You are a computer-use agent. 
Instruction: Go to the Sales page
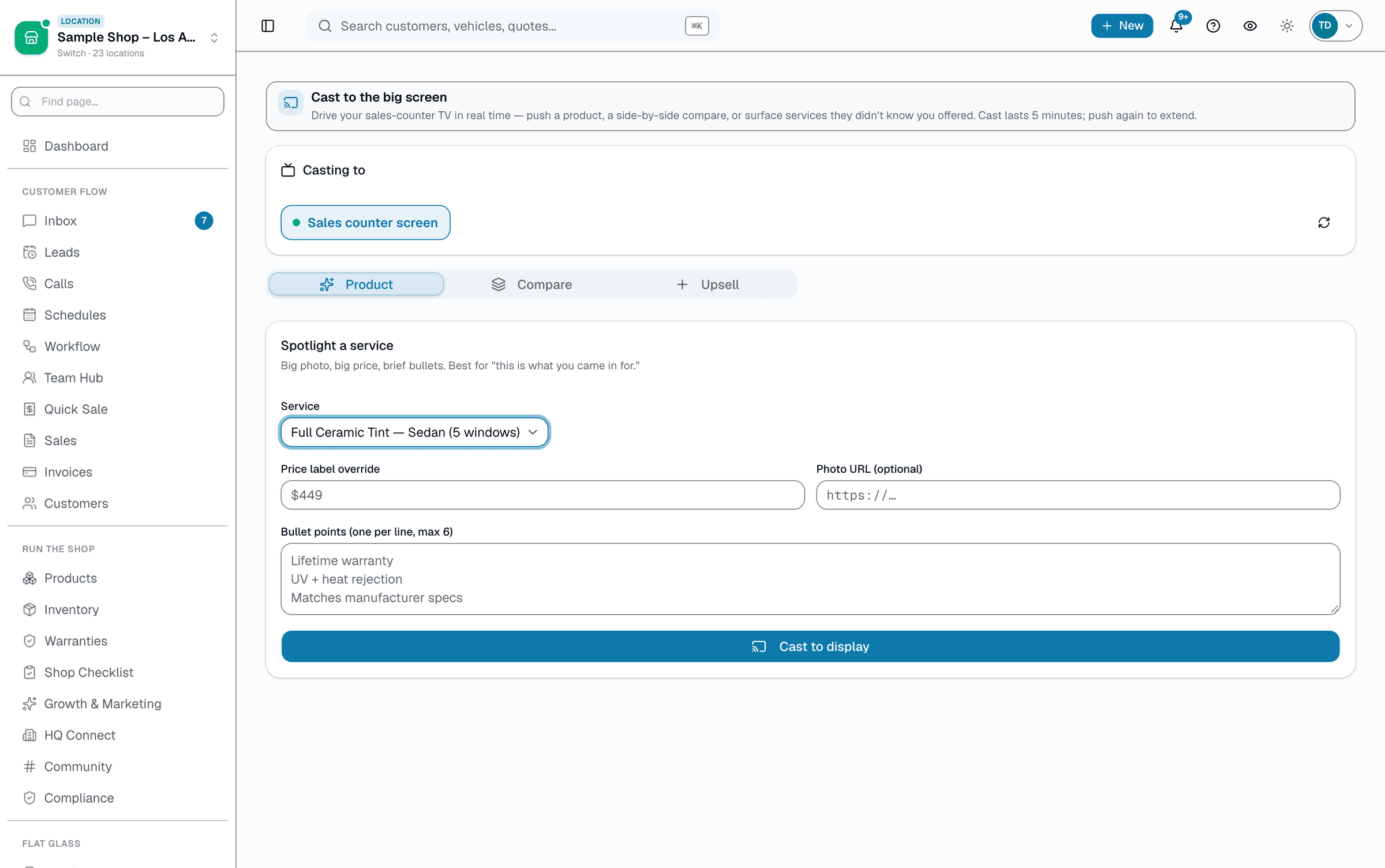pos(118,441)
